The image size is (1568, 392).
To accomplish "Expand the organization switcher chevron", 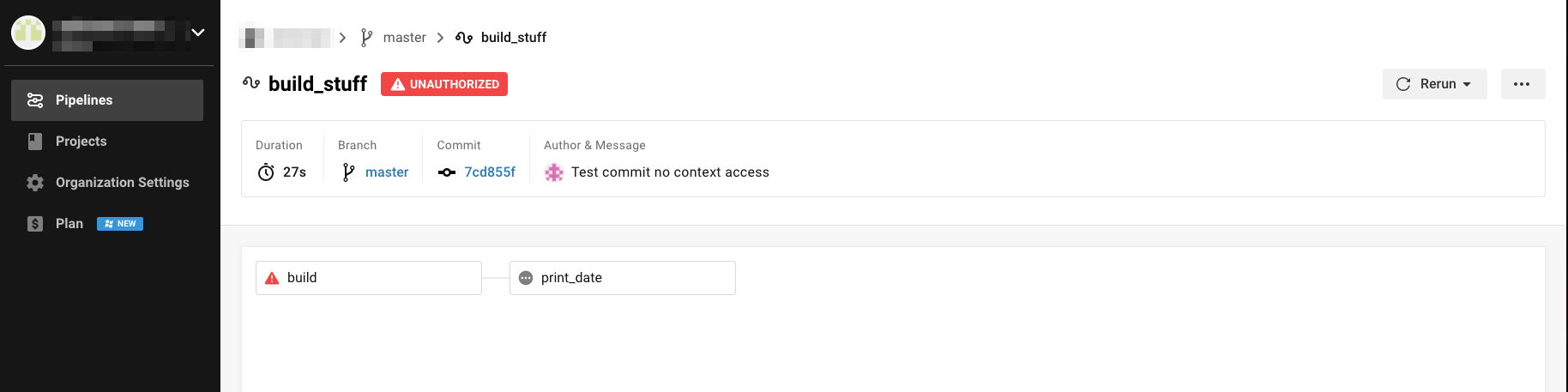I will click(198, 33).
